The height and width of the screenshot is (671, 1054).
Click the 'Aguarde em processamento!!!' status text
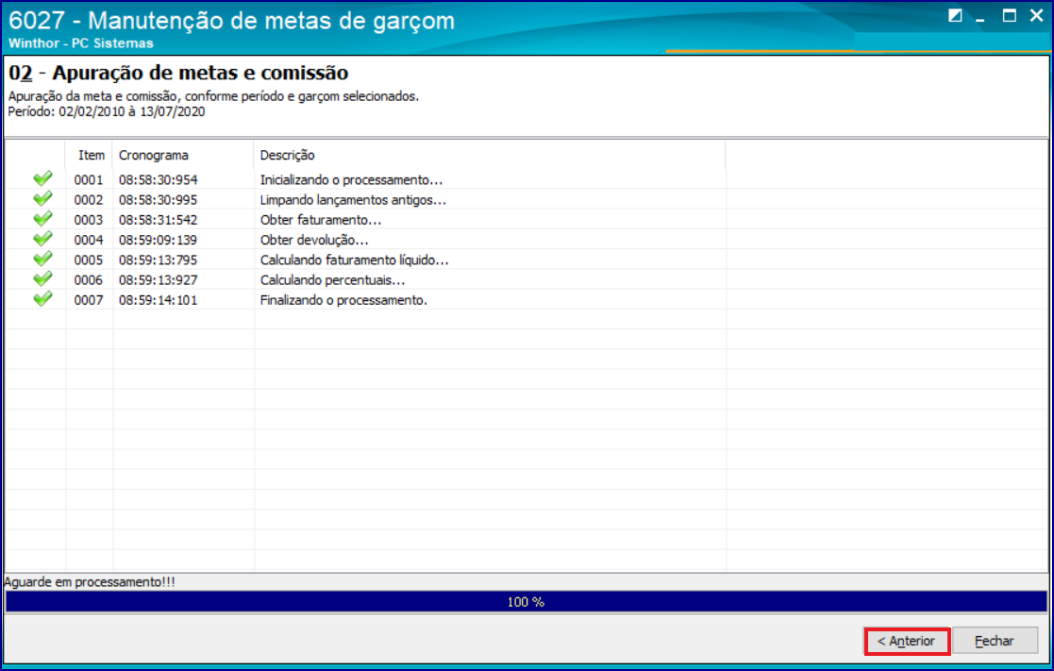pyautogui.click(x=90, y=582)
